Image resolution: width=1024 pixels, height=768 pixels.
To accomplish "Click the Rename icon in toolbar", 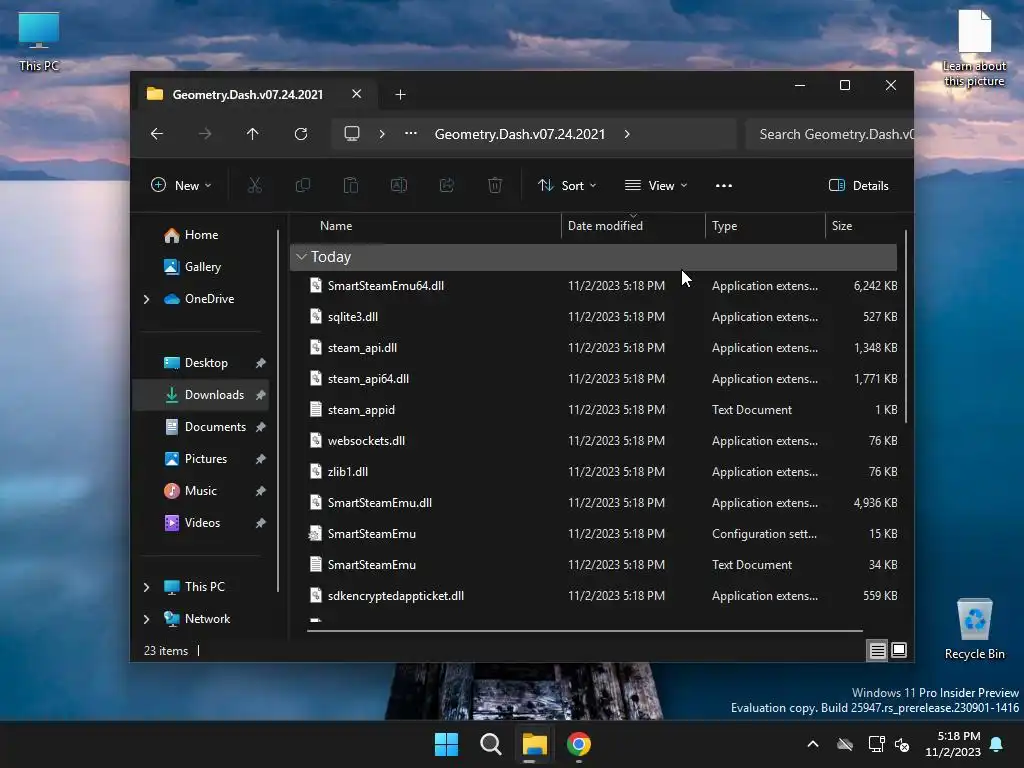I will point(399,185).
